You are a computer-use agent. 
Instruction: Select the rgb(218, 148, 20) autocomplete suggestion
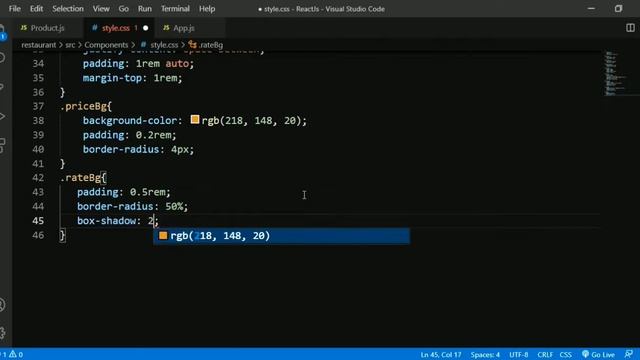coord(281,236)
